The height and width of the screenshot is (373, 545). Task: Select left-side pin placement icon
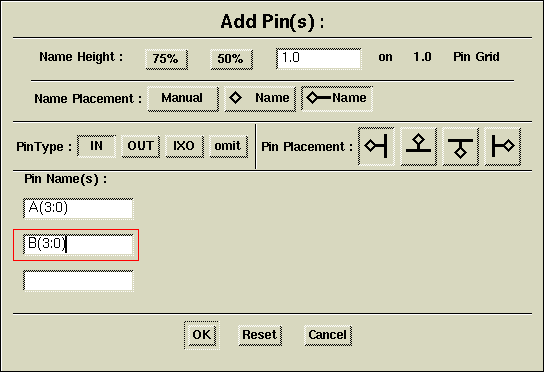click(376, 146)
